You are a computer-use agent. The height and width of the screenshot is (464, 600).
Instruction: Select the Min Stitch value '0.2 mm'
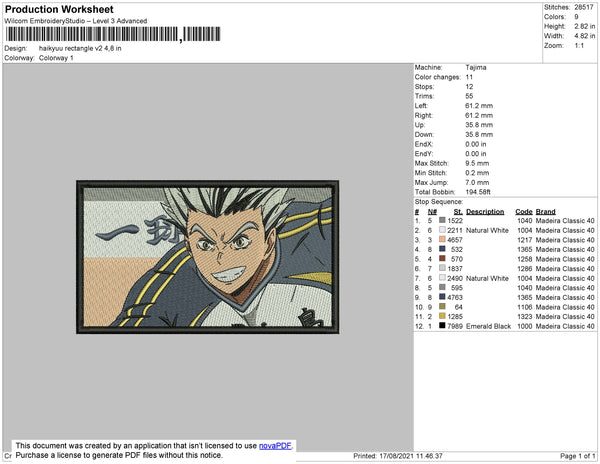click(x=477, y=173)
